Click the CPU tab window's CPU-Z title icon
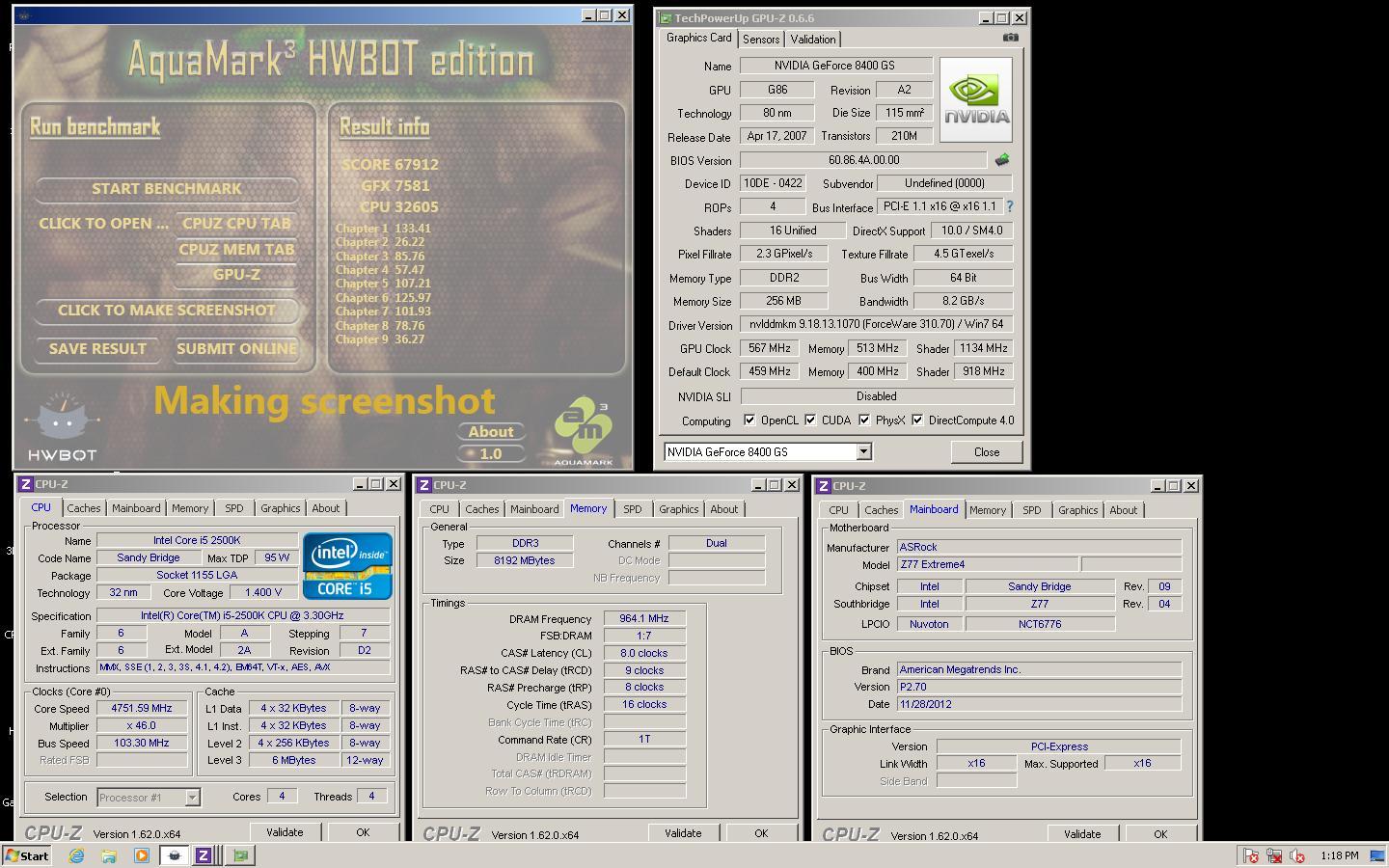Screen dimensions: 1389x868 click(25, 484)
